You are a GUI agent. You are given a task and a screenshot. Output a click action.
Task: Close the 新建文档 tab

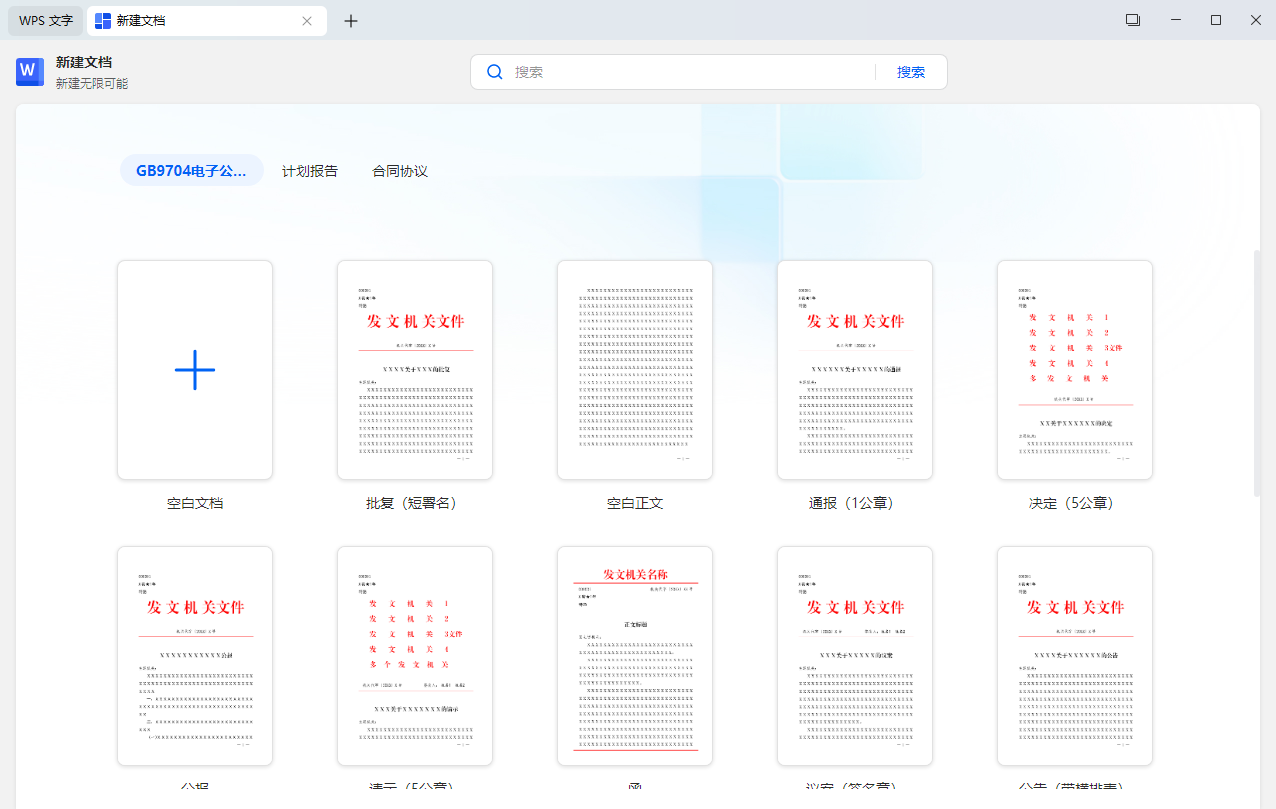[x=307, y=21]
